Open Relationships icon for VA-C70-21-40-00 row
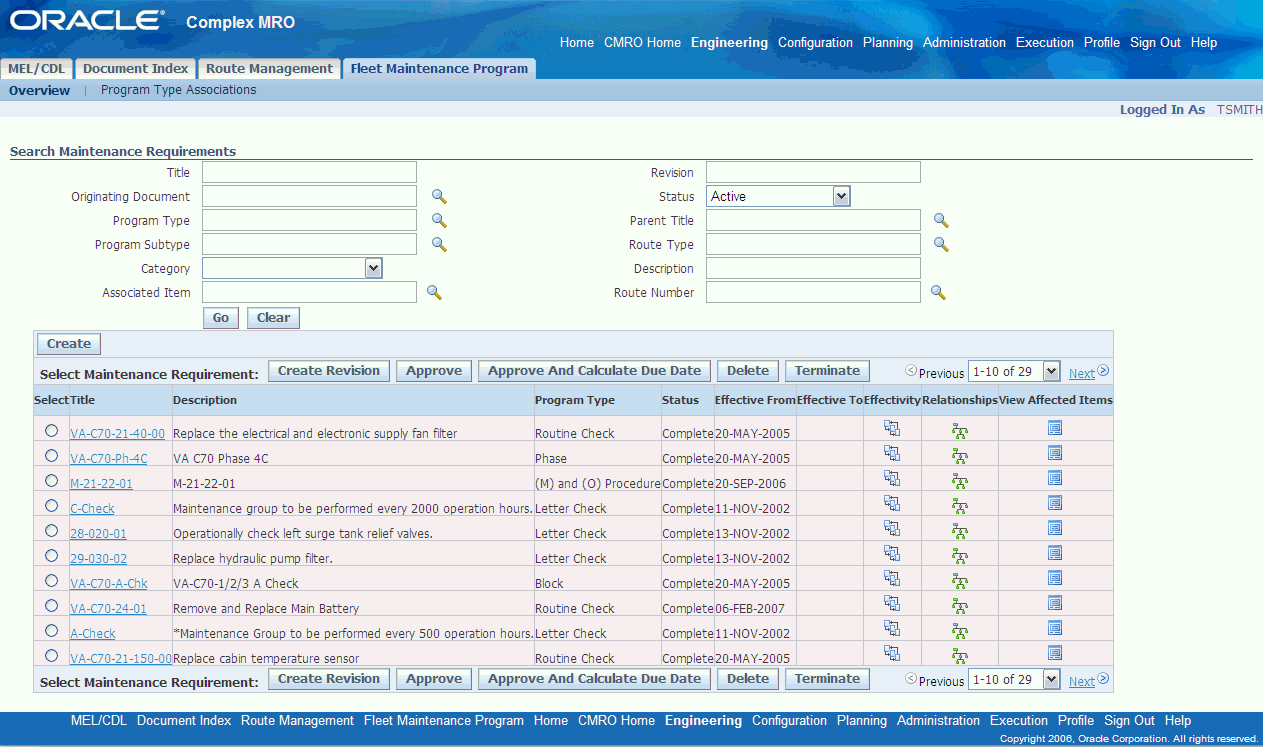 pos(960,431)
